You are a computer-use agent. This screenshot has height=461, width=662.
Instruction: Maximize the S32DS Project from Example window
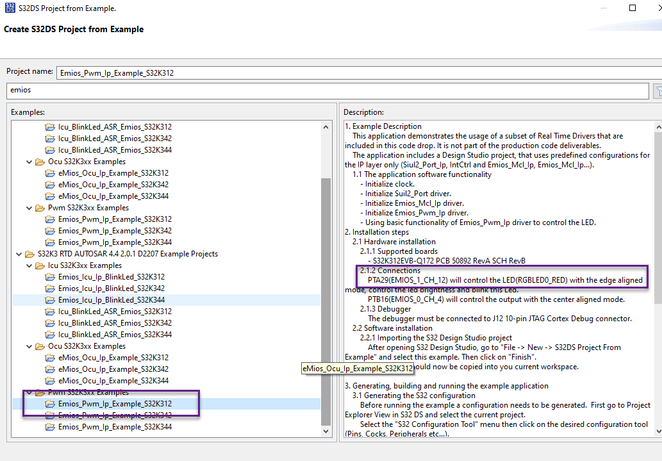click(632, 8)
